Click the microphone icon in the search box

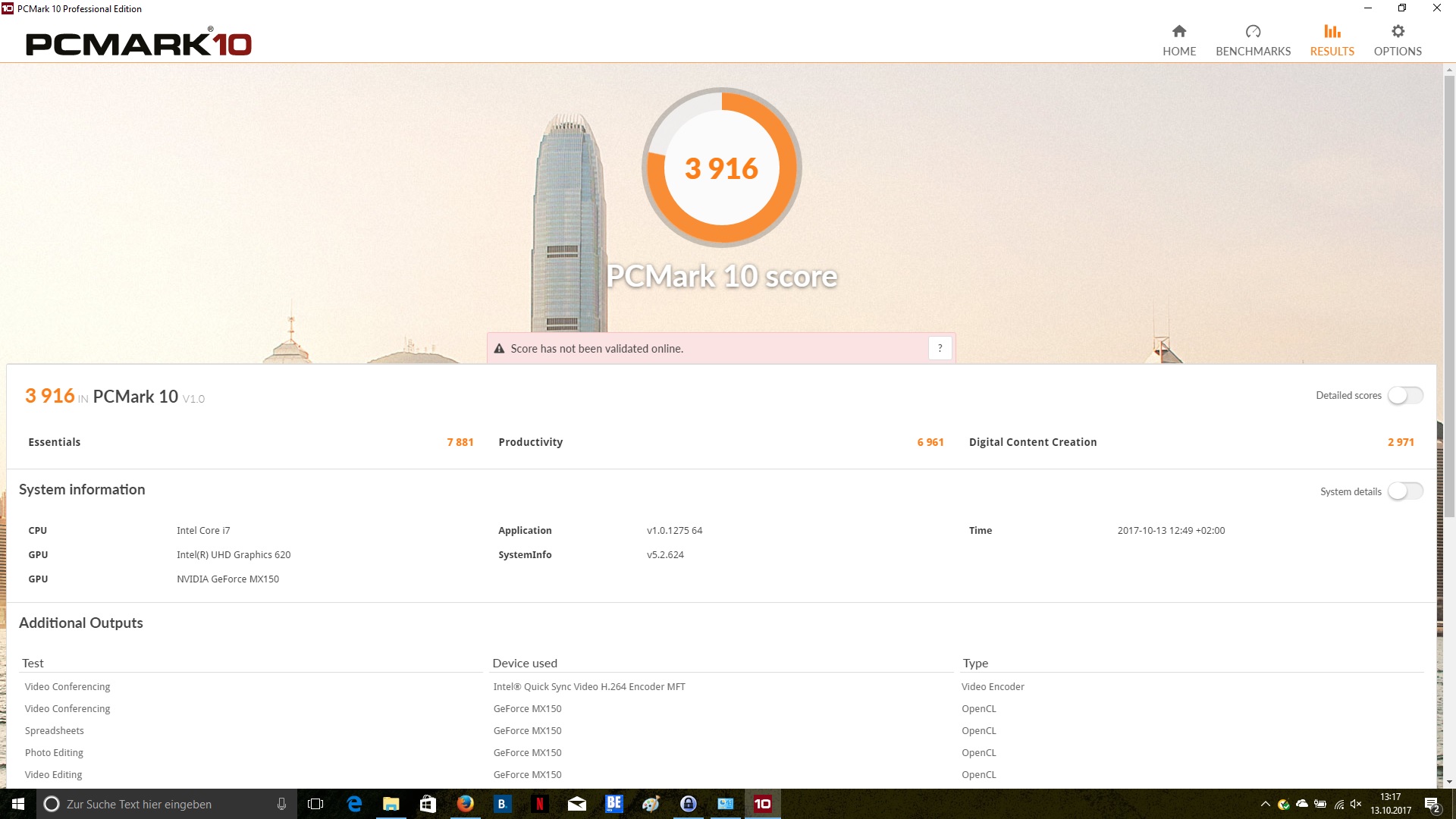click(281, 804)
